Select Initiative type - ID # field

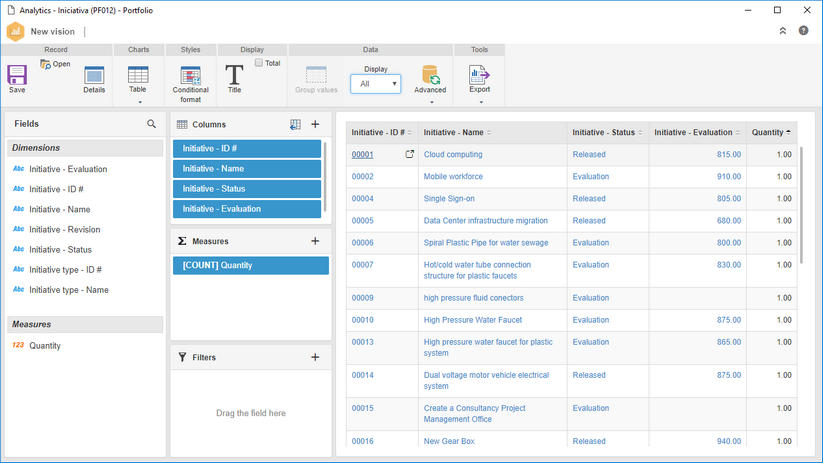pos(66,270)
